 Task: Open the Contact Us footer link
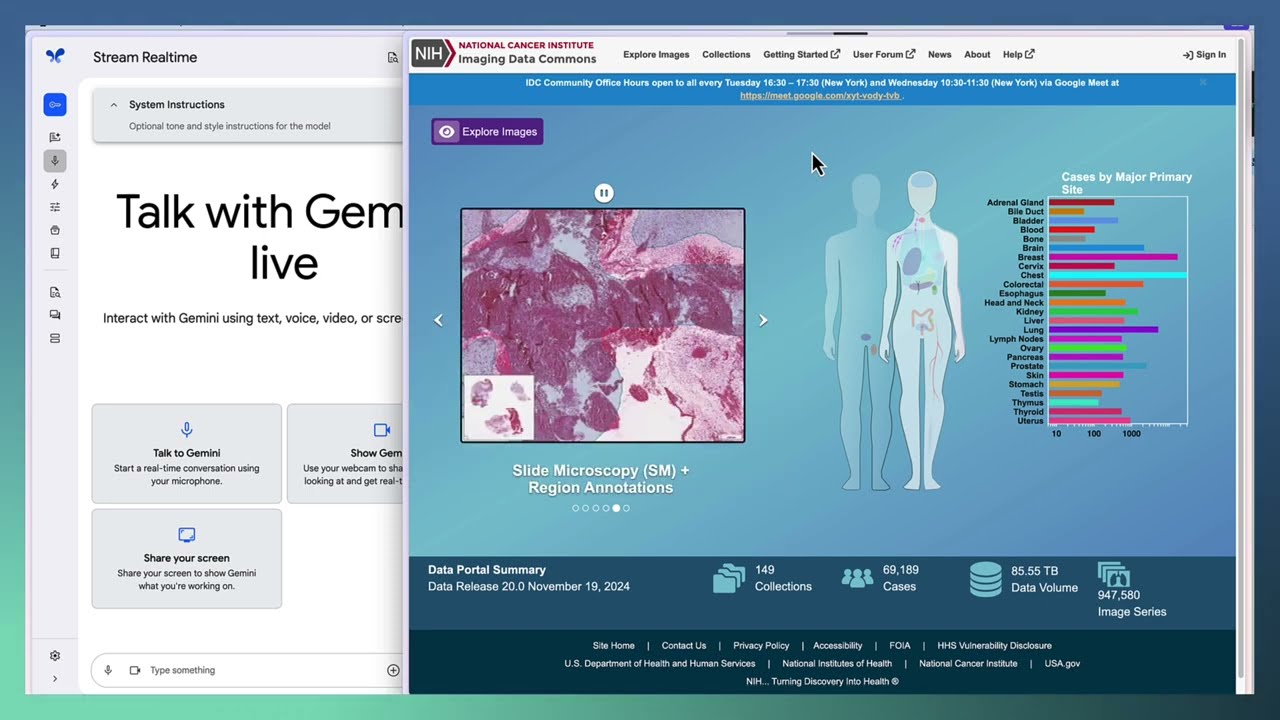(683, 646)
